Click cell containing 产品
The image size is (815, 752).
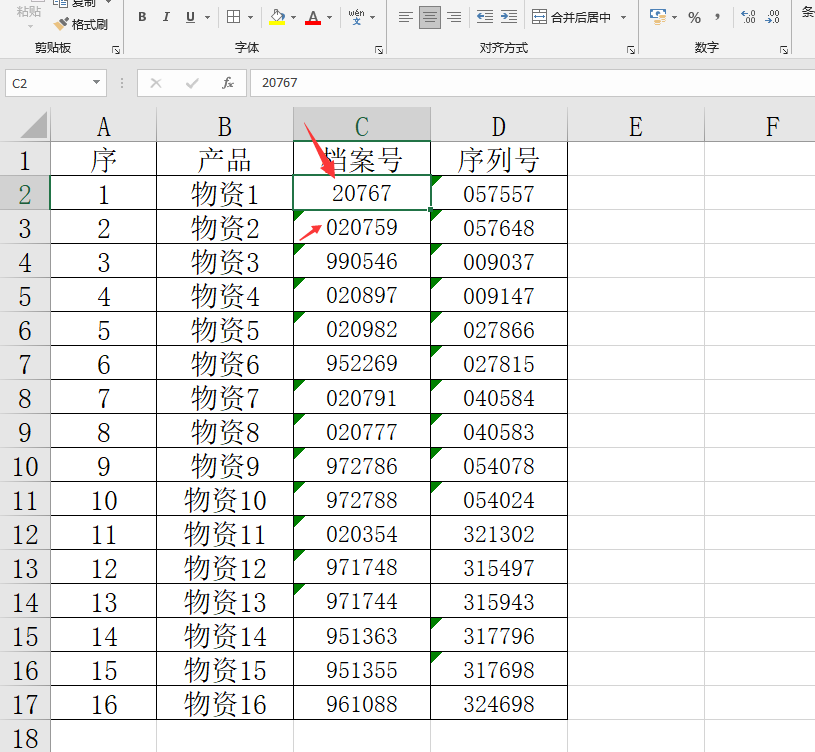point(225,159)
